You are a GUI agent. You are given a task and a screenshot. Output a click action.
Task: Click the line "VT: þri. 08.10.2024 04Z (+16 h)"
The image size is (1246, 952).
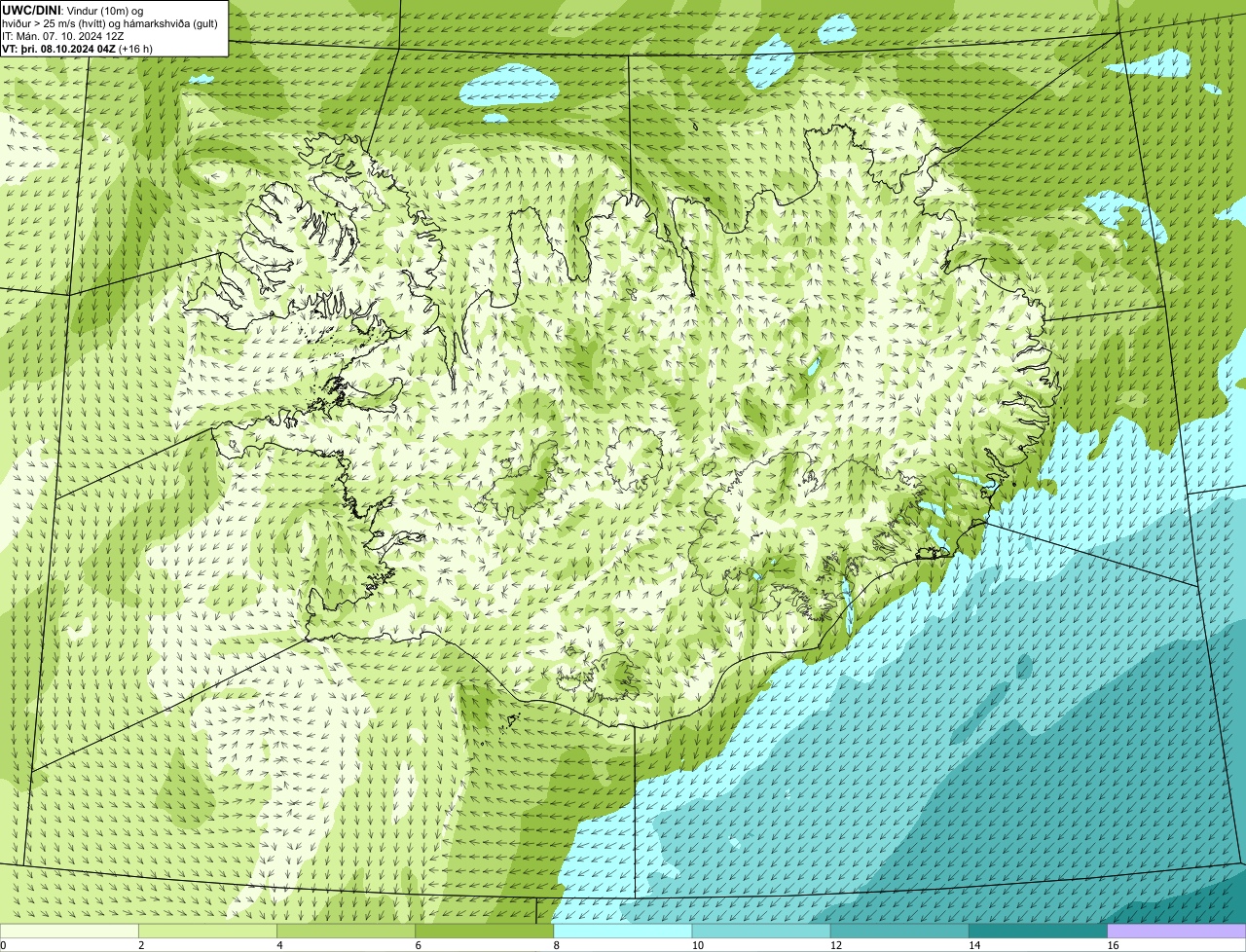77,48
